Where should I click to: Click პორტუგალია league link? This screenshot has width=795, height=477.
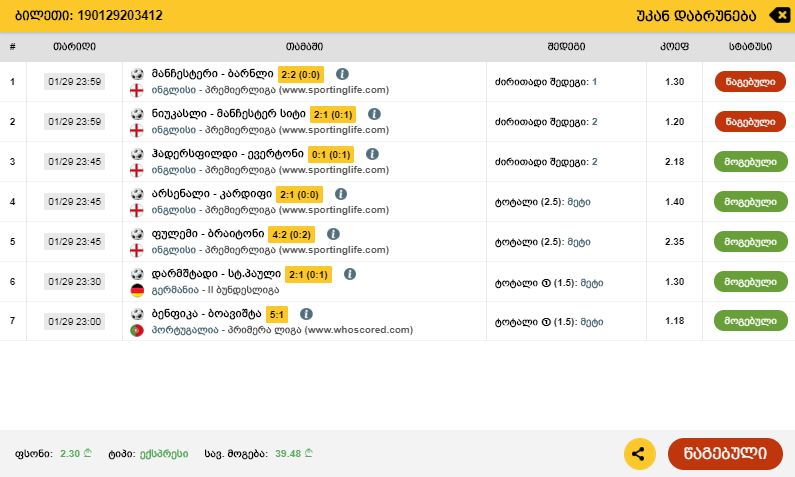click(x=185, y=329)
